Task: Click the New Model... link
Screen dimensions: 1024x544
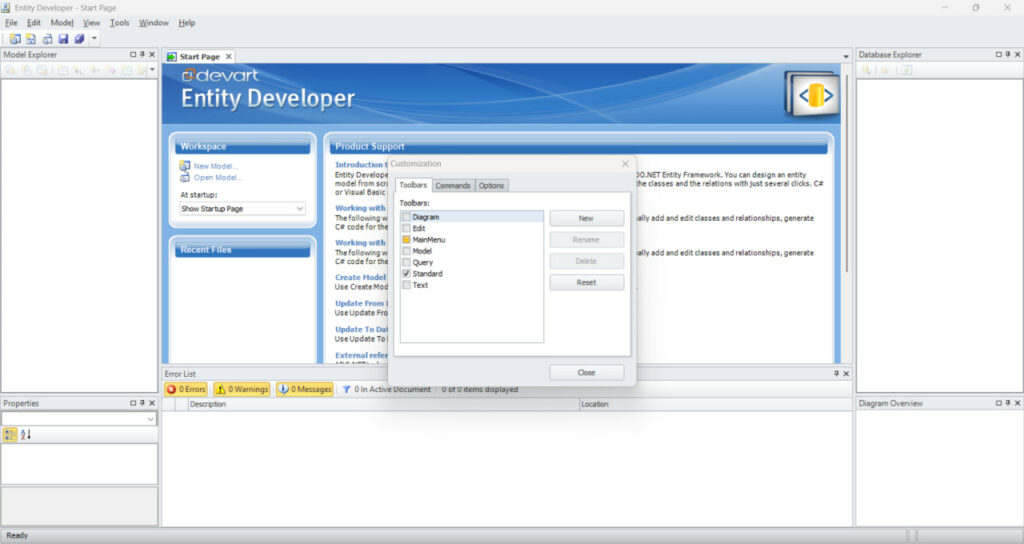Action: (216, 166)
